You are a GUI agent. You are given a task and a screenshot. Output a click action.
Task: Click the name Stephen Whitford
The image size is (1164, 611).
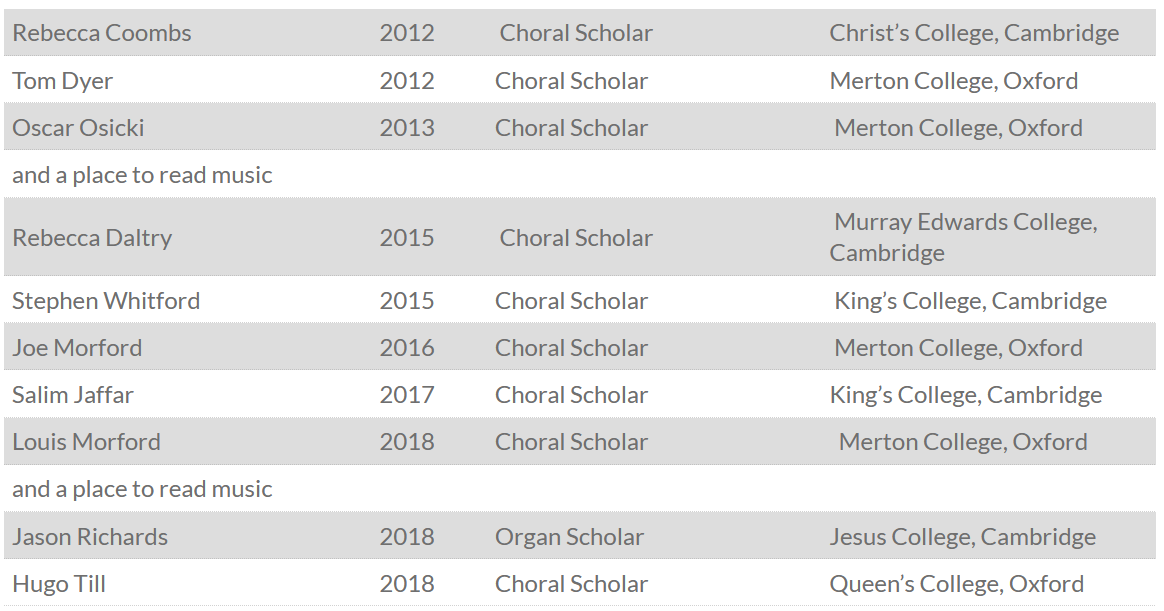[106, 301]
